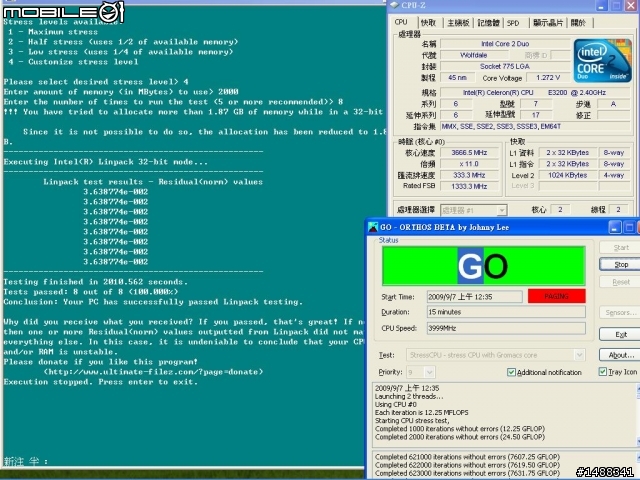Click the Exit button in ORTHOS
Viewport: 640px width, 480px height.
(x=620, y=334)
